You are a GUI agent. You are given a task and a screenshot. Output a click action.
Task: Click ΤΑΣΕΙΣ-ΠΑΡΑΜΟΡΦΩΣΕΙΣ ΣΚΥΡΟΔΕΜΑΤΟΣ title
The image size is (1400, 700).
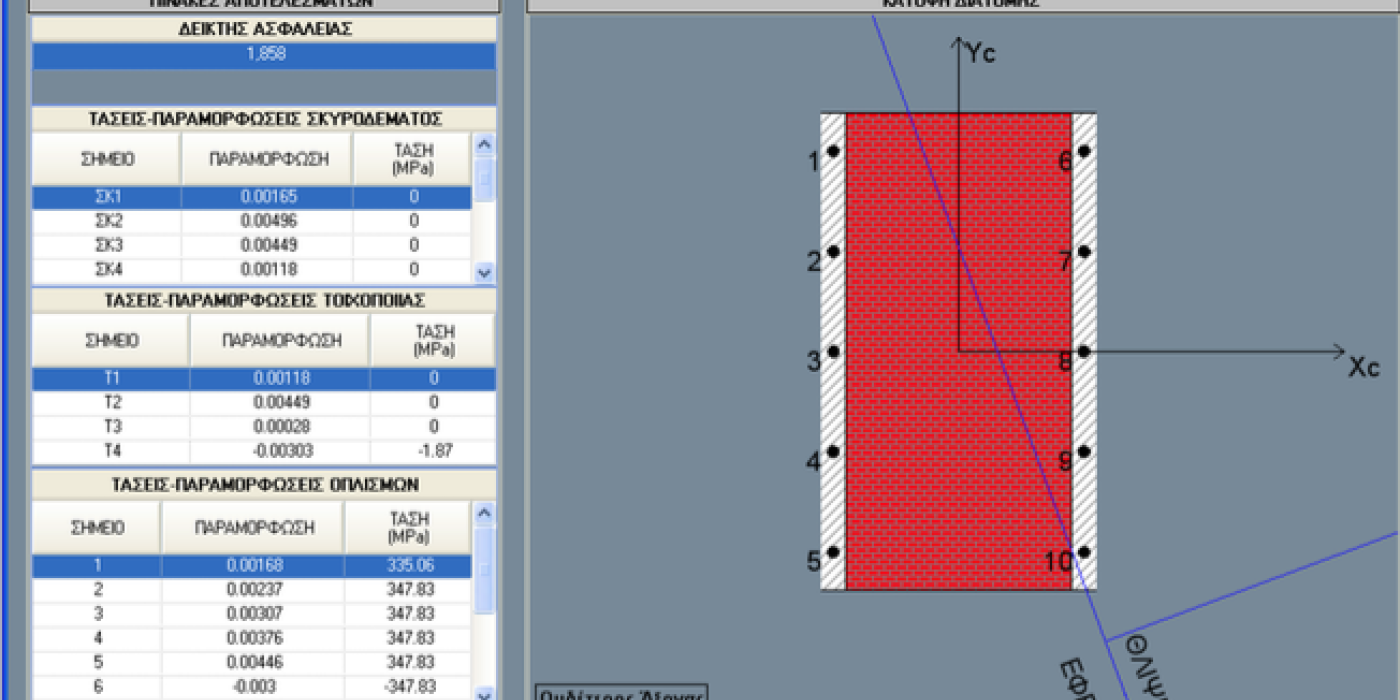[264, 119]
